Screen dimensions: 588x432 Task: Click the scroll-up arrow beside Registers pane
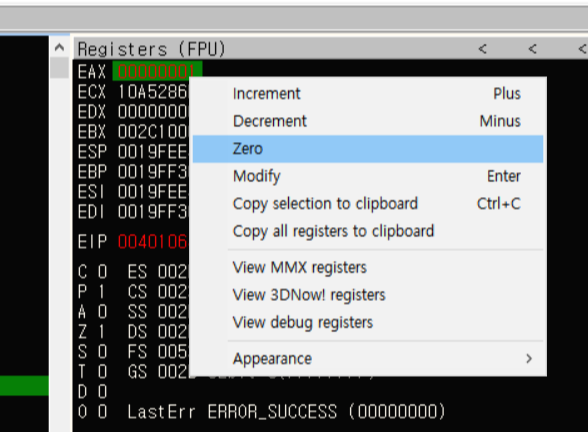click(59, 48)
